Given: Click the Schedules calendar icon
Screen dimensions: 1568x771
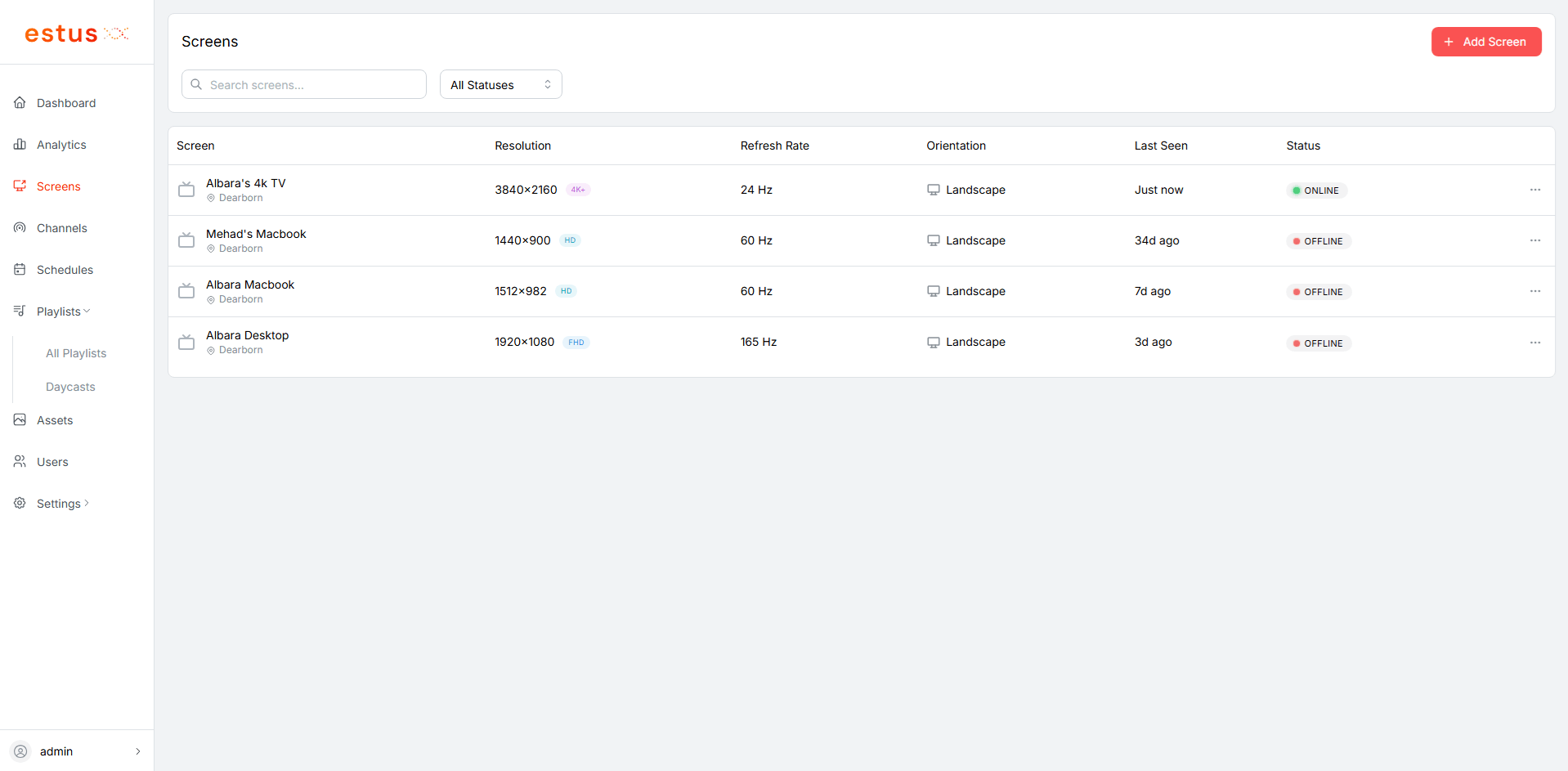Looking at the screenshot, I should [20, 269].
